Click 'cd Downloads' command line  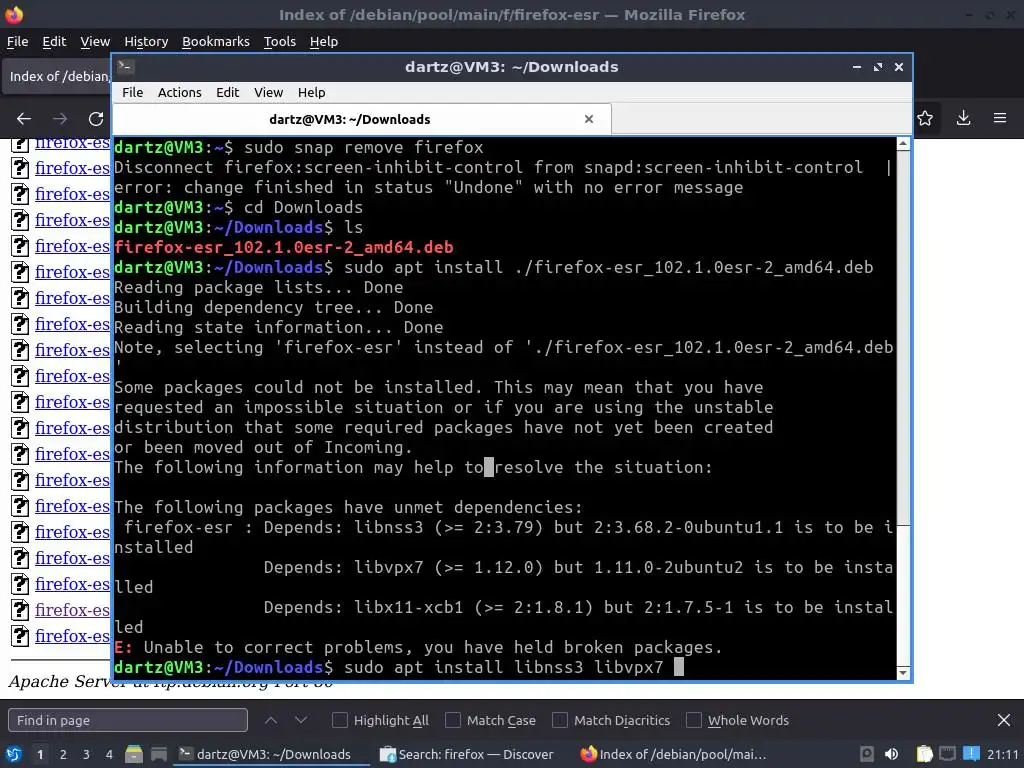point(304,208)
